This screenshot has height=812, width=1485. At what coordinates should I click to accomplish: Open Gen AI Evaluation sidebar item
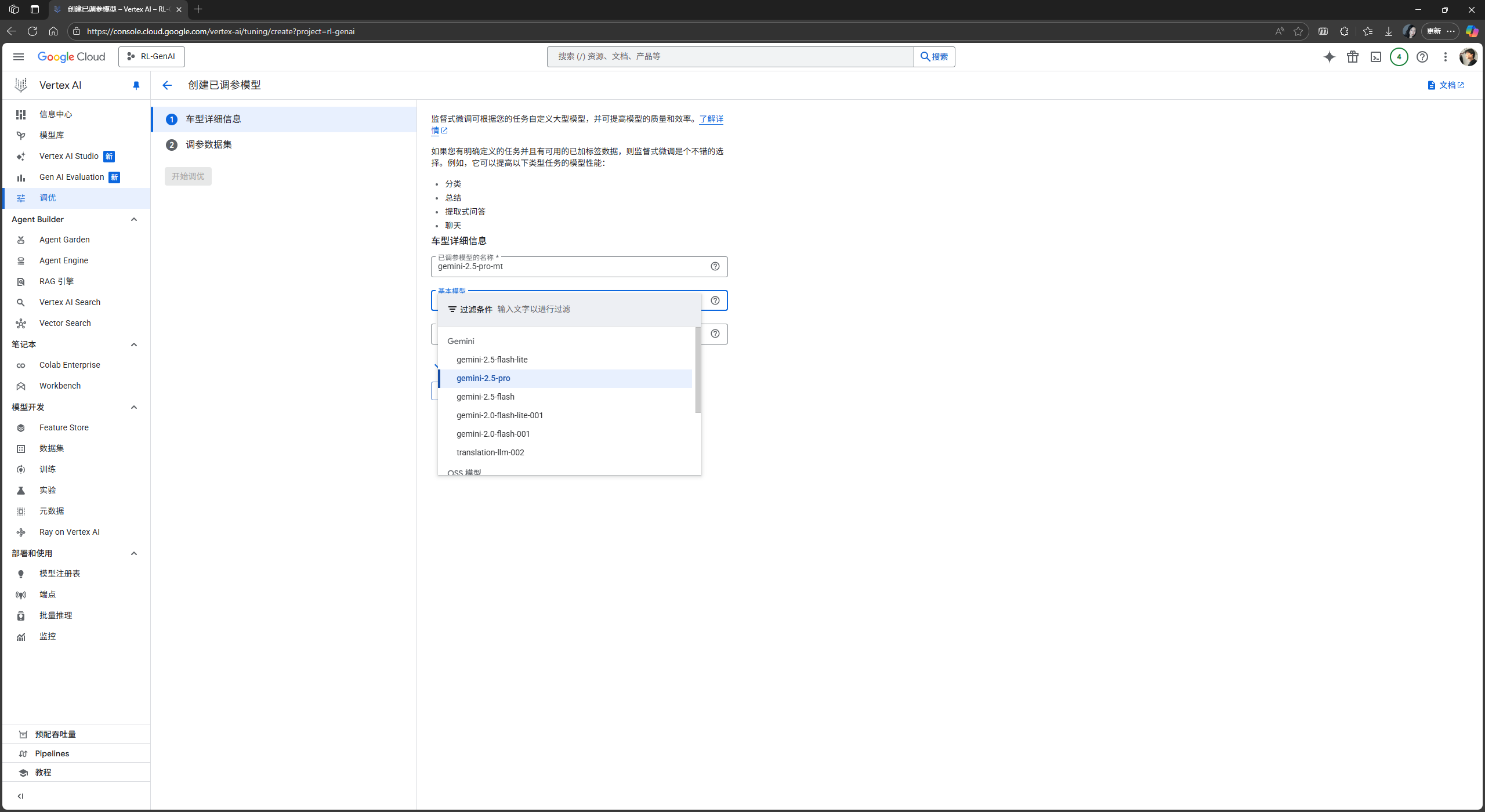point(77,177)
